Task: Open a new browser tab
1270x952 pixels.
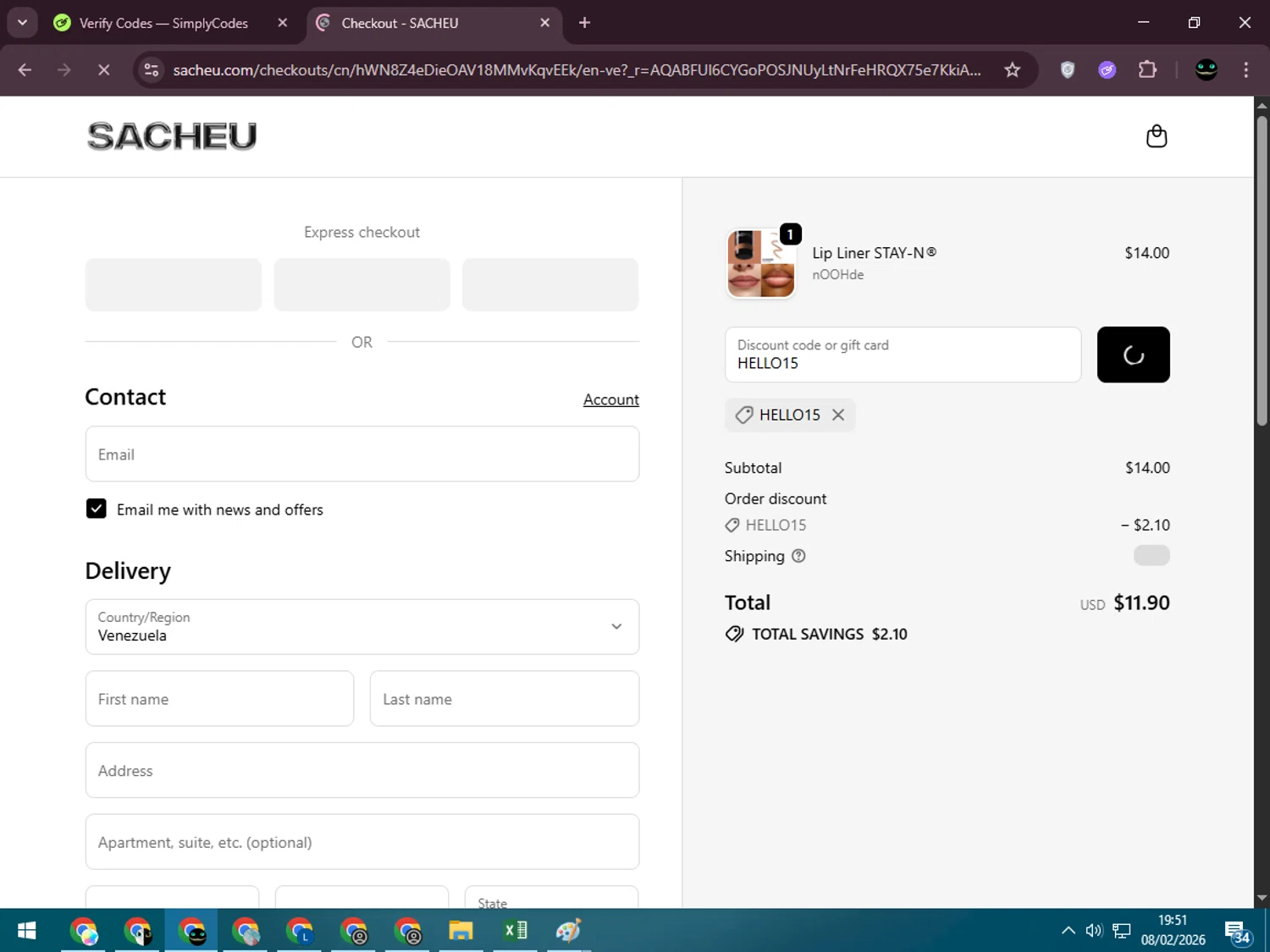Action: click(584, 23)
